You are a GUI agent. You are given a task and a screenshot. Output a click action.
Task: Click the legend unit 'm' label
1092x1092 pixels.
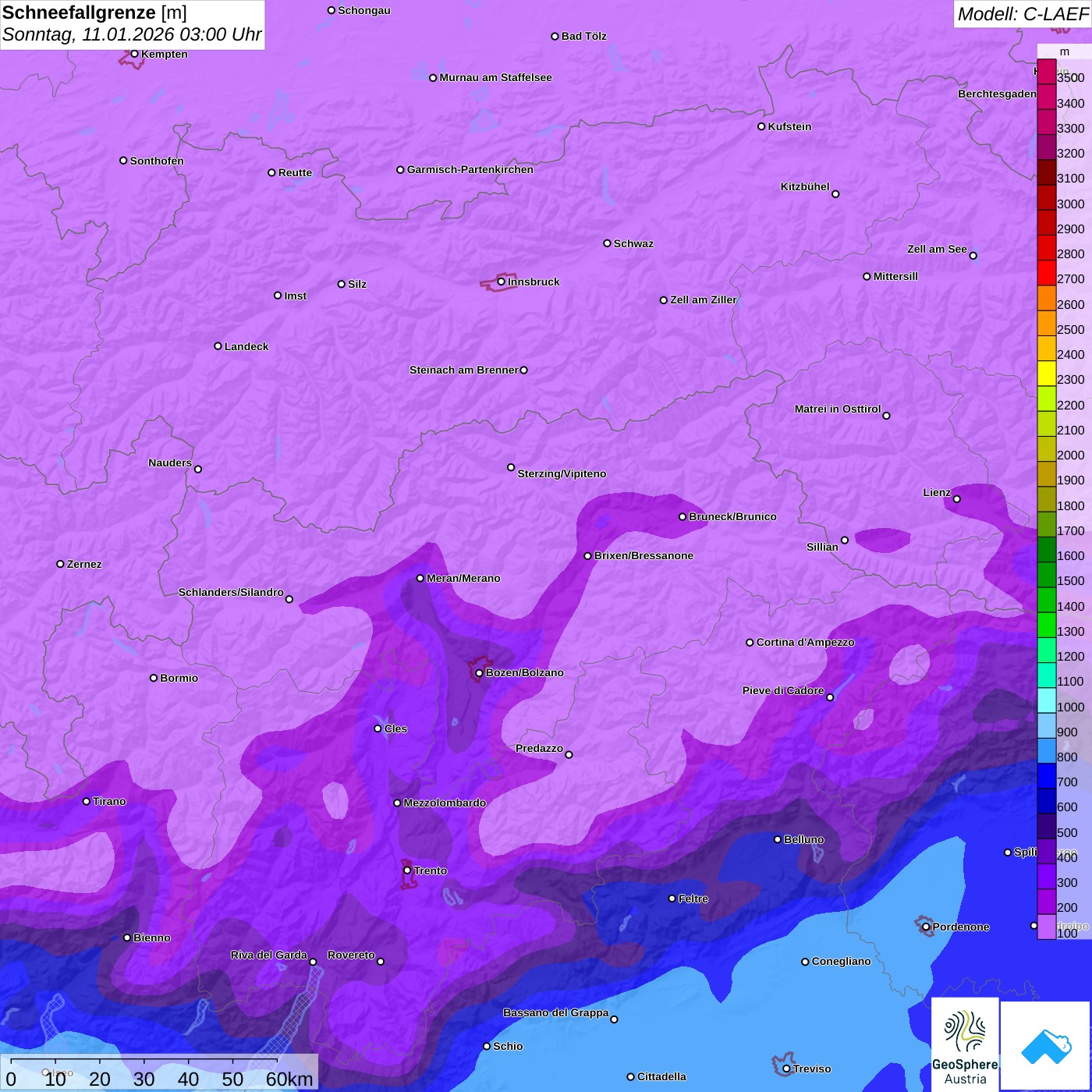1065,51
